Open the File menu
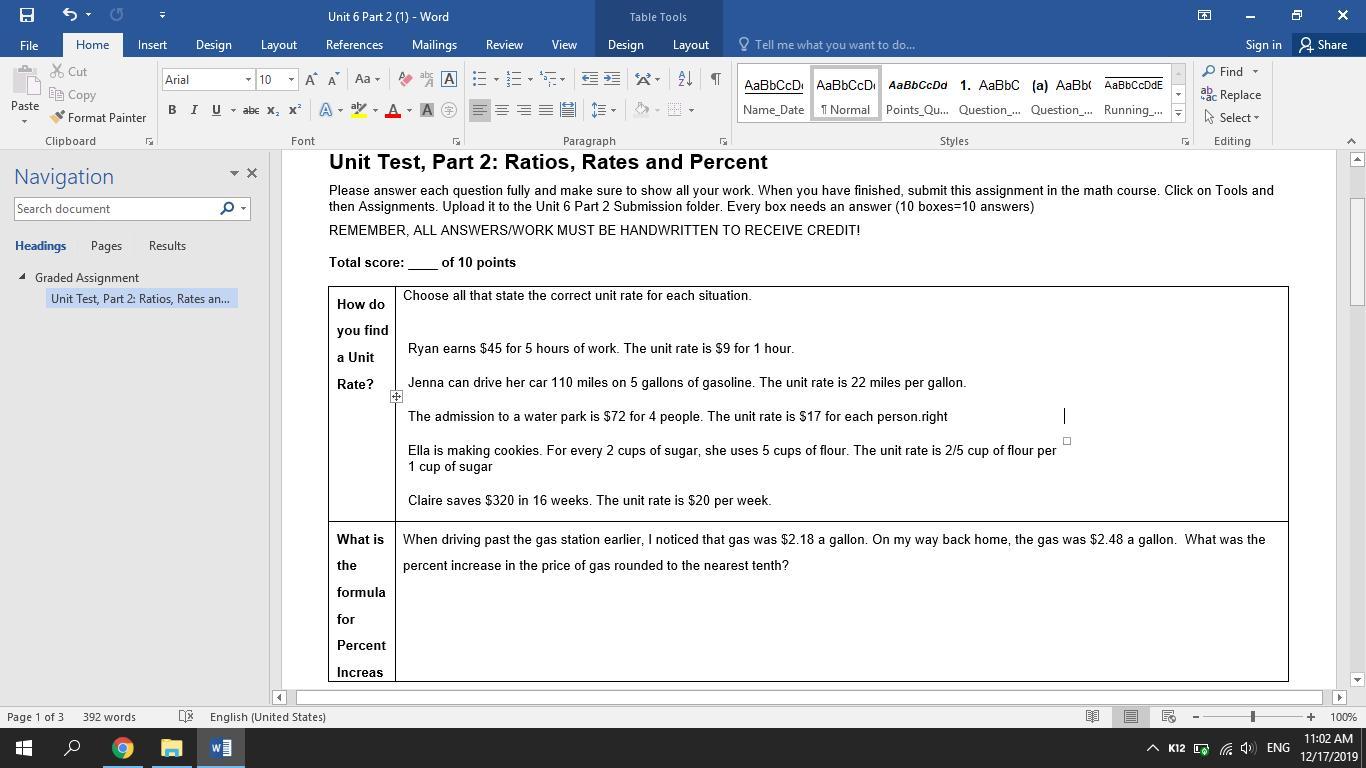 (29, 45)
